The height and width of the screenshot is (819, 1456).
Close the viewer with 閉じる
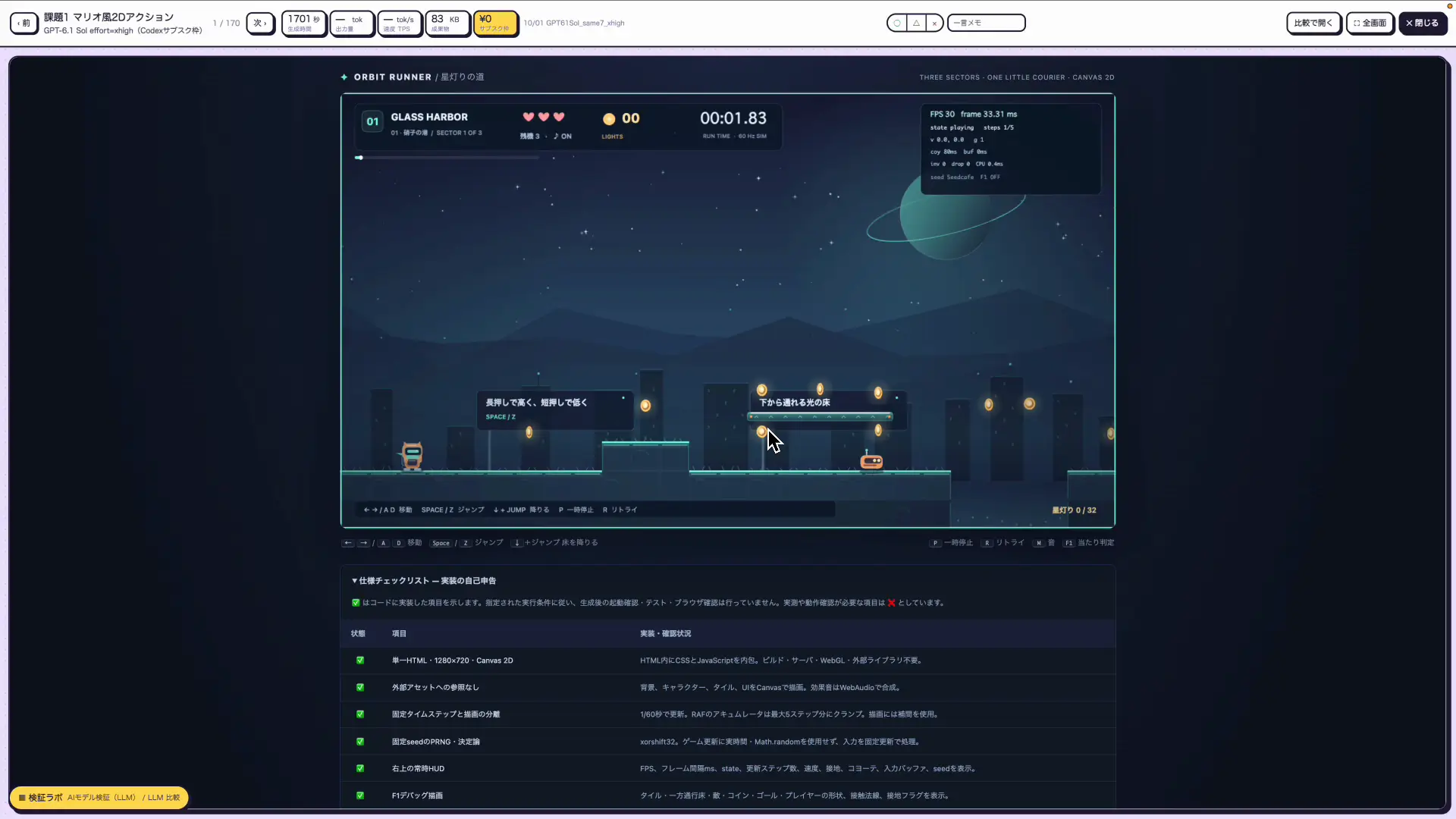coord(1423,23)
